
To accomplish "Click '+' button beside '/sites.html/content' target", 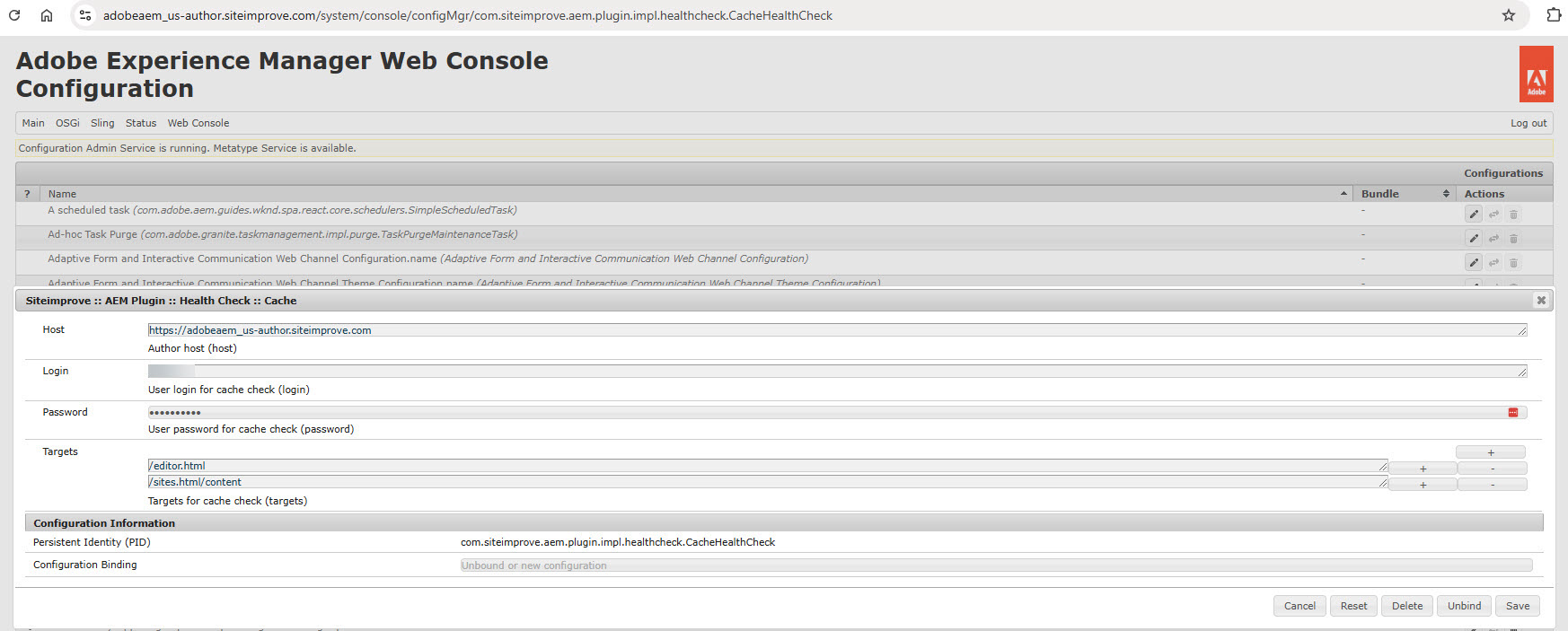I will [x=1423, y=485].
